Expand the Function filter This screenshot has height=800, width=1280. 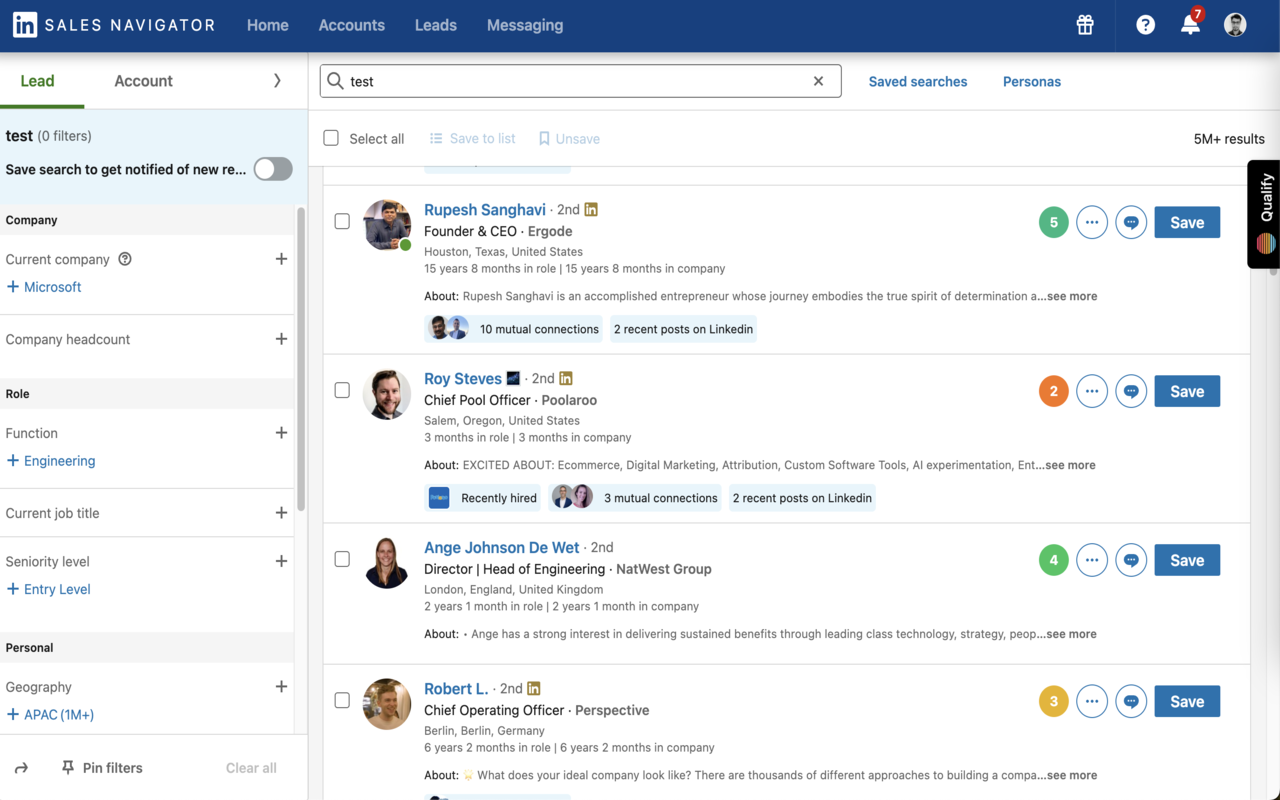tap(281, 433)
